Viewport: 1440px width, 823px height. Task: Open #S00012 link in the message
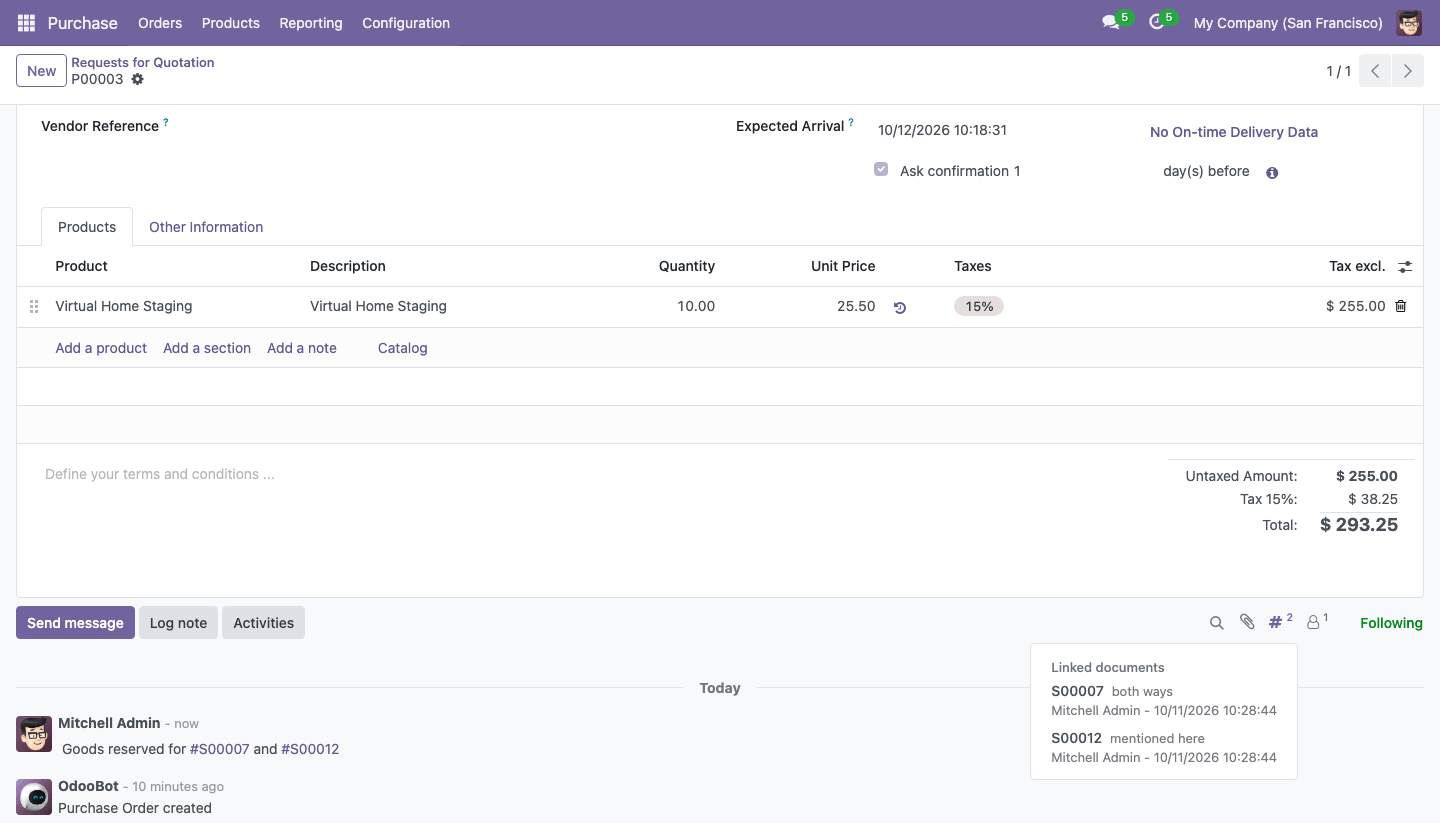point(310,749)
